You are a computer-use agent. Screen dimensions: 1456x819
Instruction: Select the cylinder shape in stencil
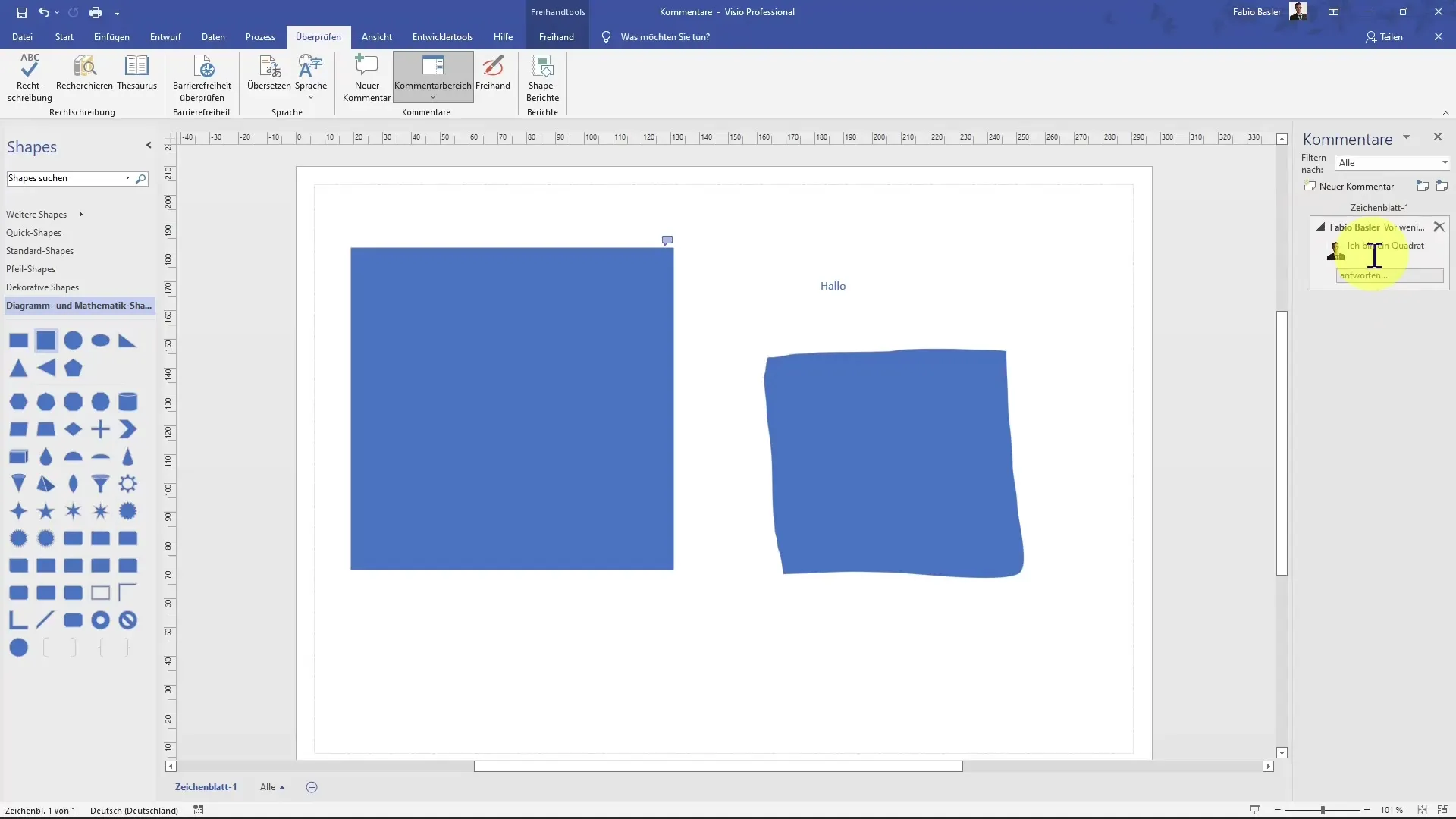coord(128,401)
